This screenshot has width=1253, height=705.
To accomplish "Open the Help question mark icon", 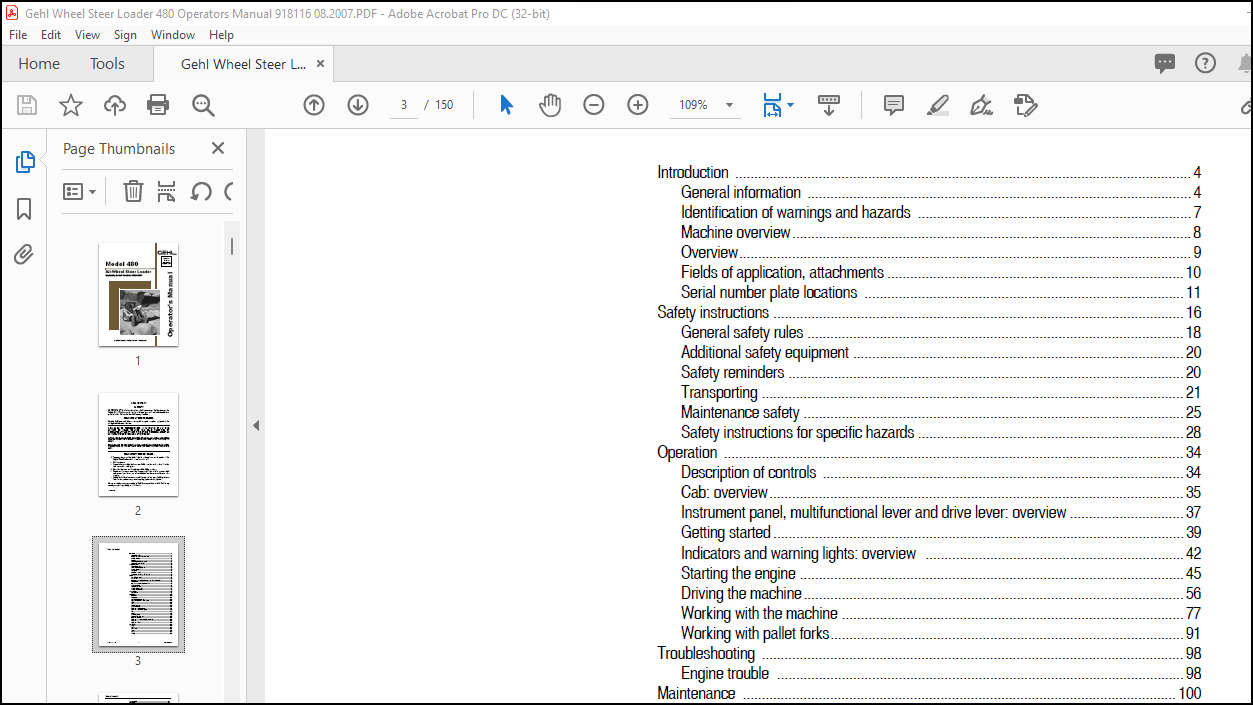I will pyautogui.click(x=1206, y=63).
